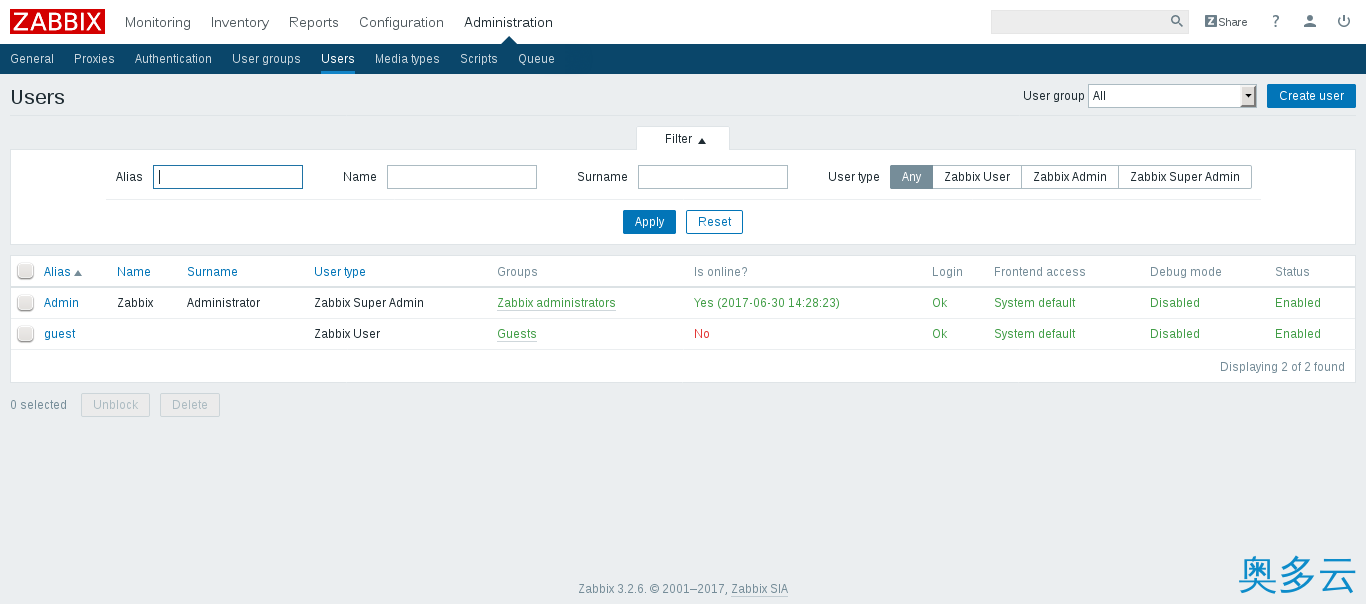The width and height of the screenshot is (1366, 604).
Task: Open the guest user link
Action: 60,334
